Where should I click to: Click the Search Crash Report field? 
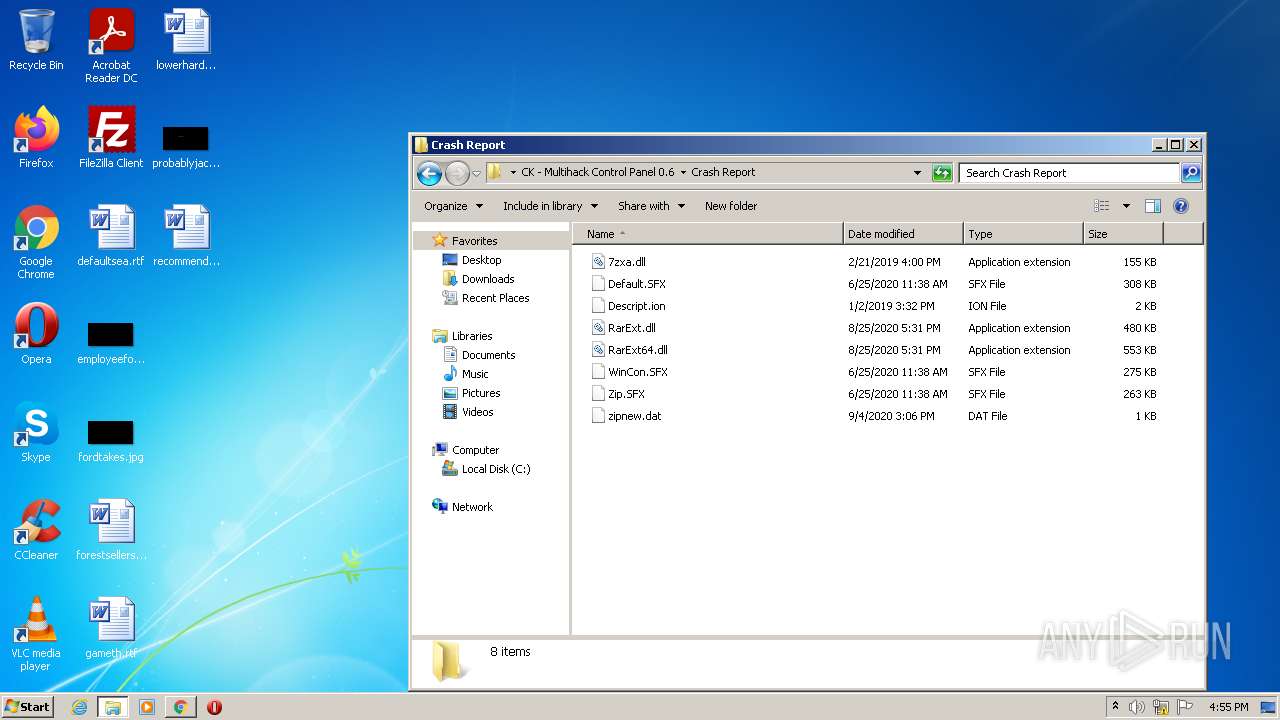point(1069,173)
